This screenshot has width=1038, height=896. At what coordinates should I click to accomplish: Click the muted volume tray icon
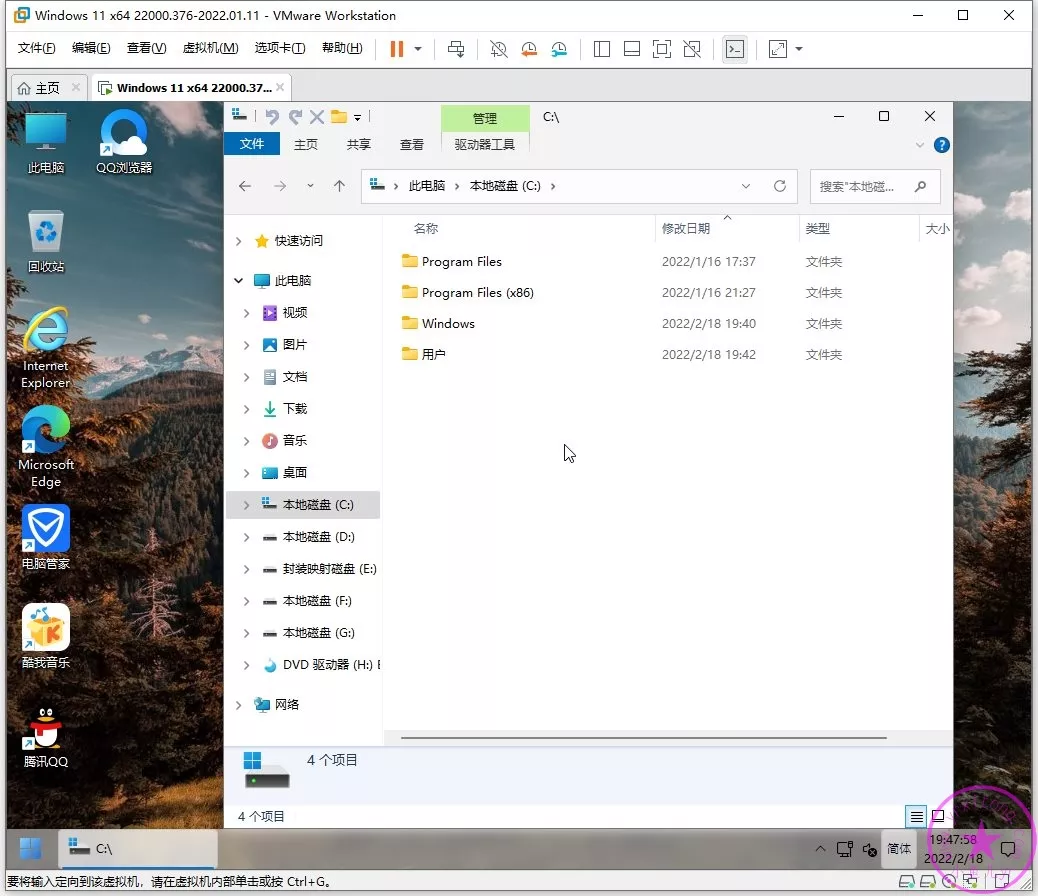868,849
